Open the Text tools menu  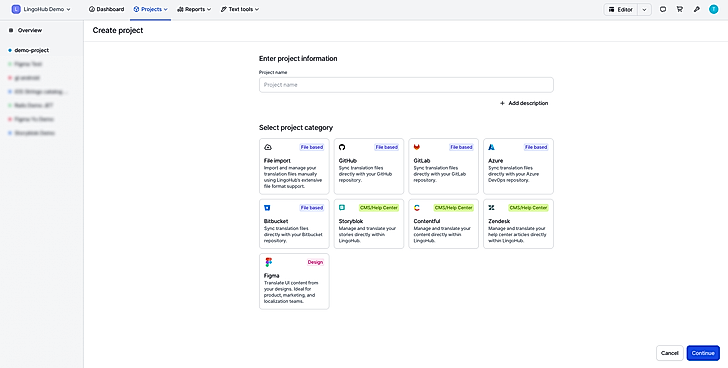point(240,9)
